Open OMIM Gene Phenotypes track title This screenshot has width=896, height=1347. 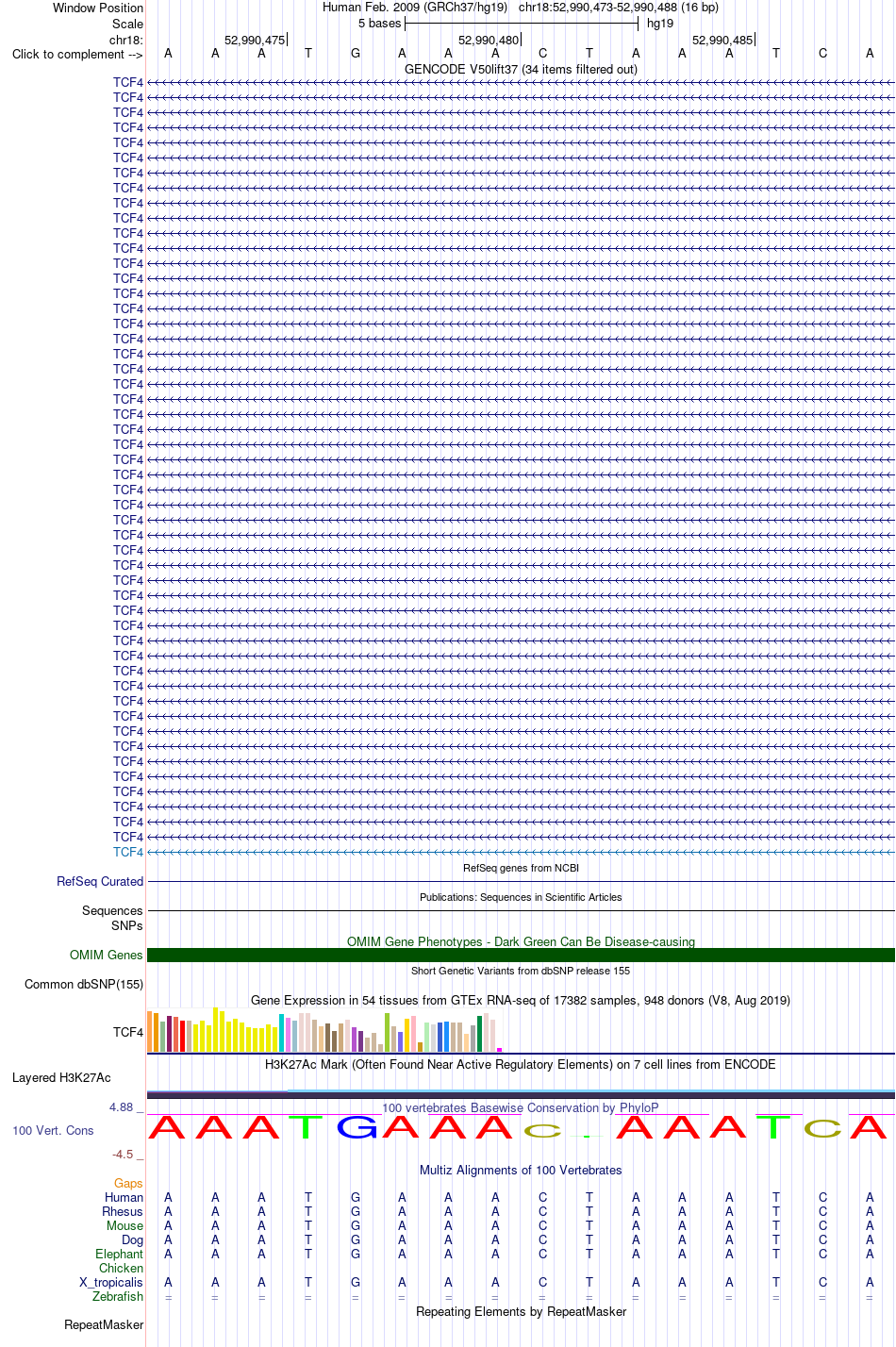tap(521, 941)
